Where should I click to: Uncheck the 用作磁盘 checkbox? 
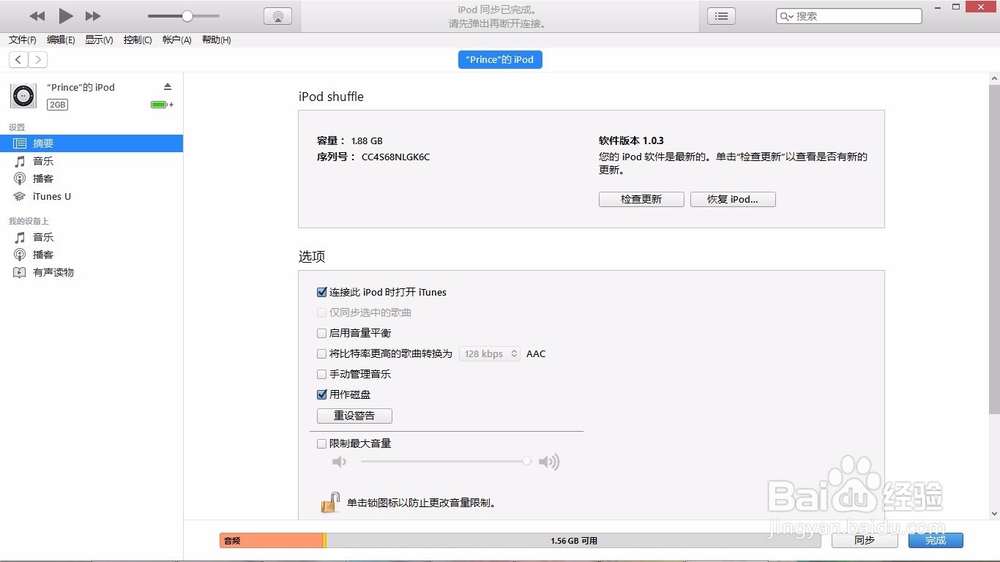point(321,394)
